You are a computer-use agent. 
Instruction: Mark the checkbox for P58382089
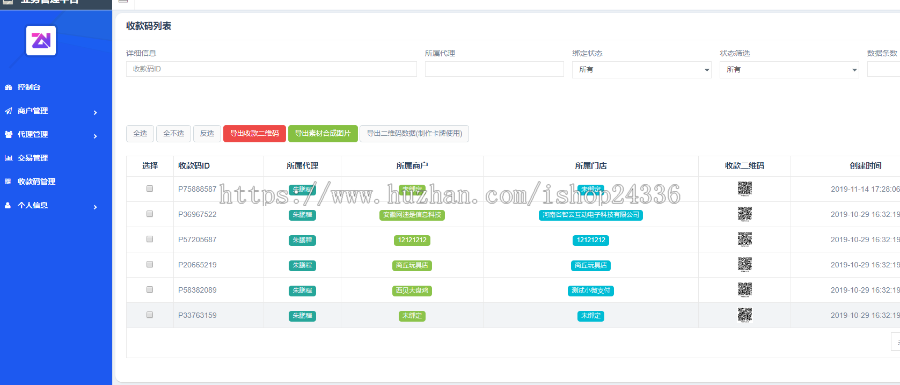click(x=150, y=289)
